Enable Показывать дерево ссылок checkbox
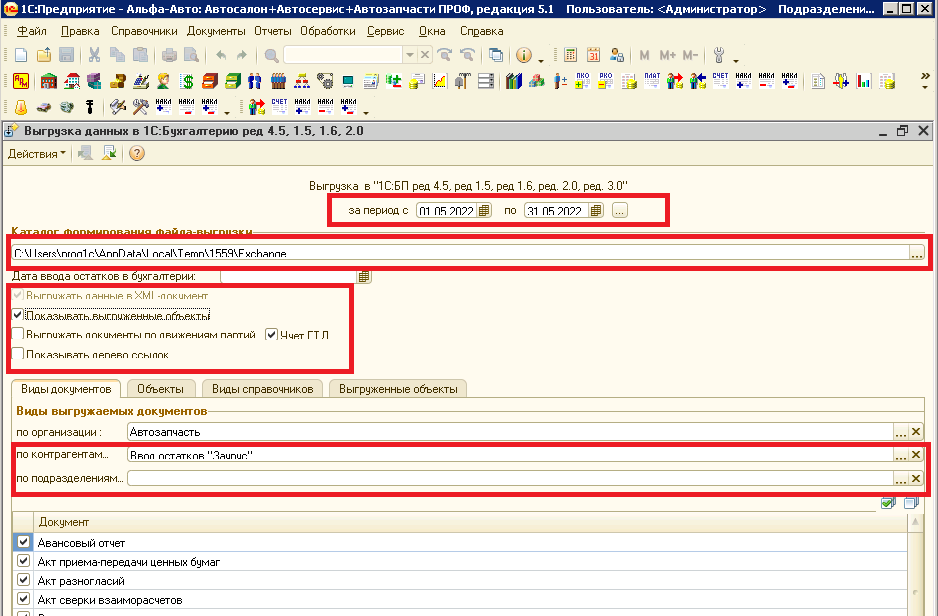This screenshot has height=616, width=938. coord(18,353)
